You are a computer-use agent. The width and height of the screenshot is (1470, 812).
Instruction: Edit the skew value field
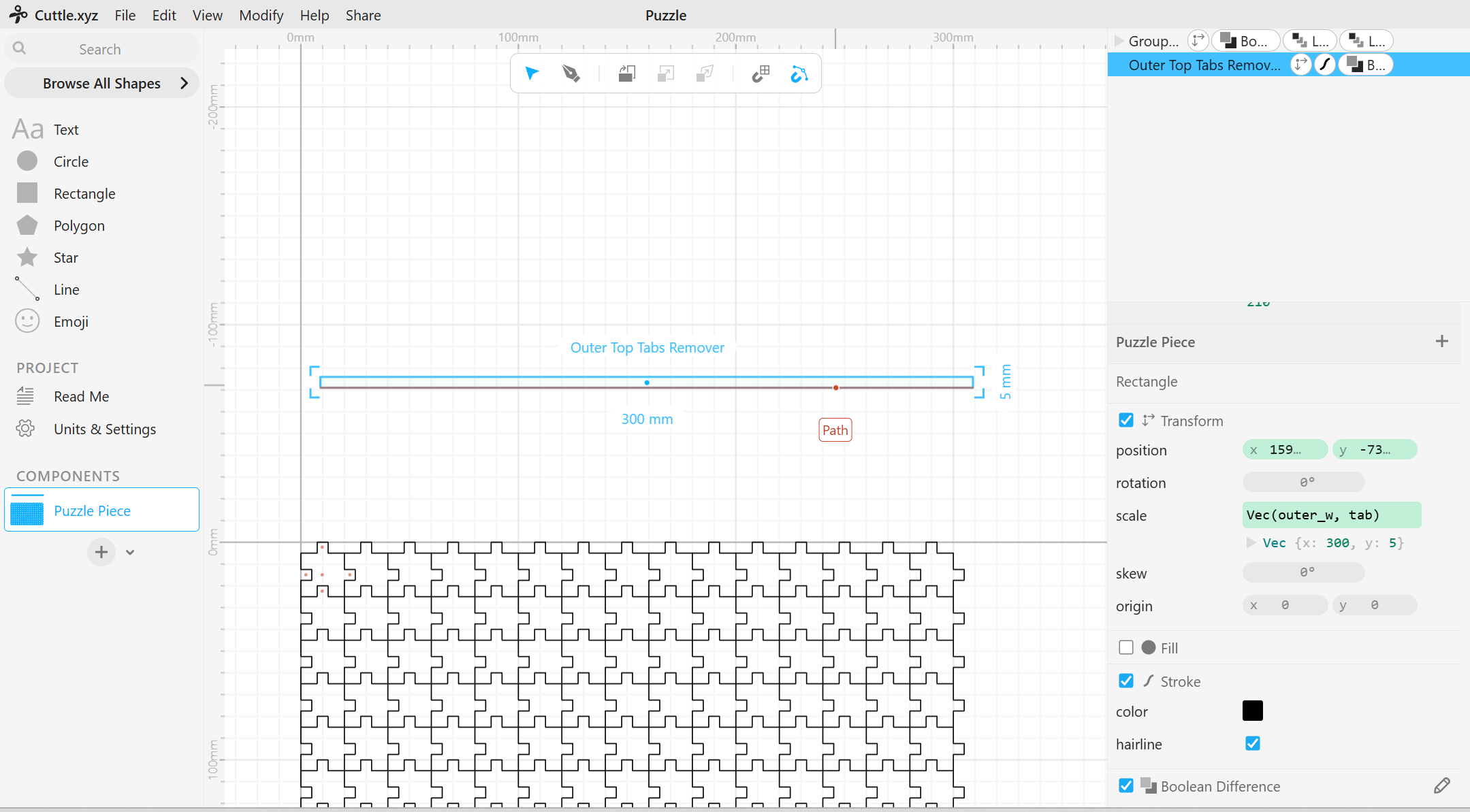(x=1304, y=572)
